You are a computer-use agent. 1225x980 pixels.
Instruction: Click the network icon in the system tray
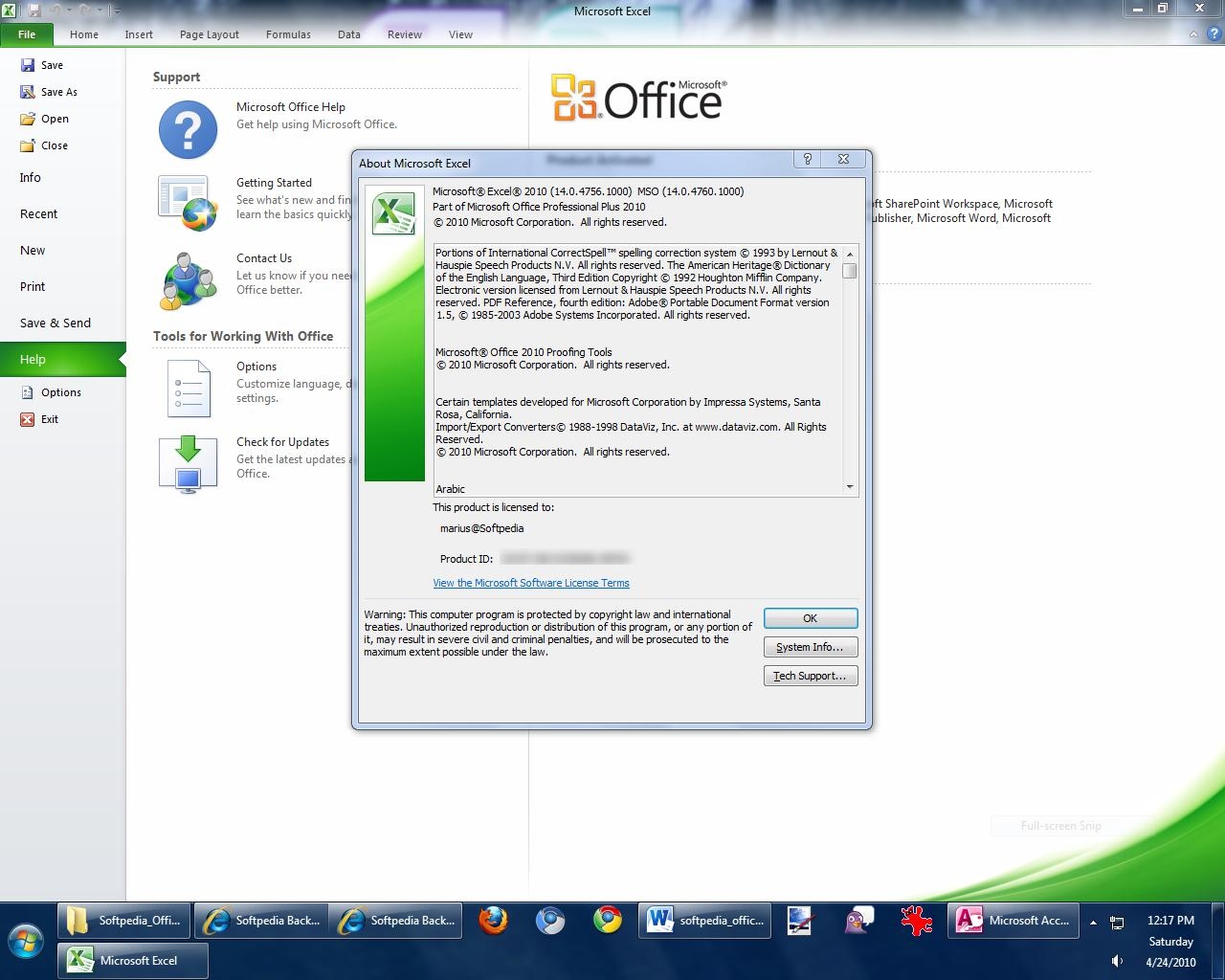[1117, 923]
